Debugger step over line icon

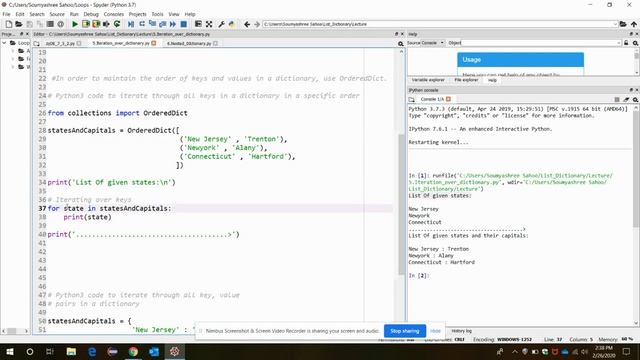coord(142,24)
